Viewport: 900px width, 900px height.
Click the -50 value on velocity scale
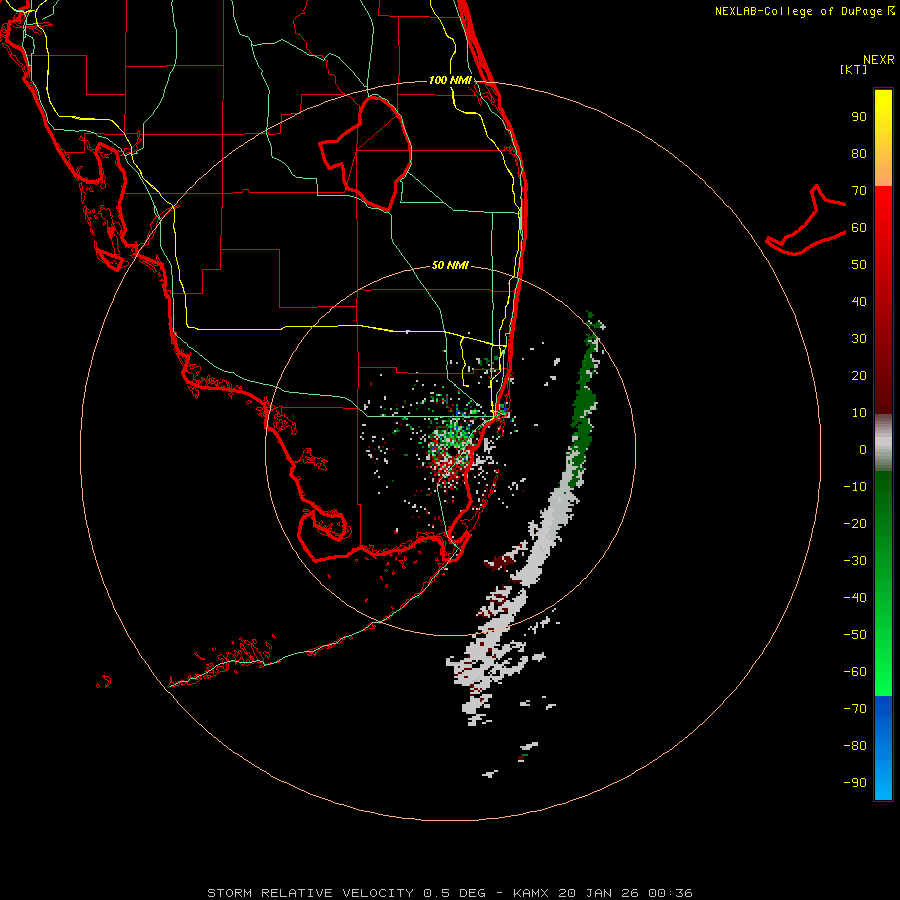pos(855,634)
